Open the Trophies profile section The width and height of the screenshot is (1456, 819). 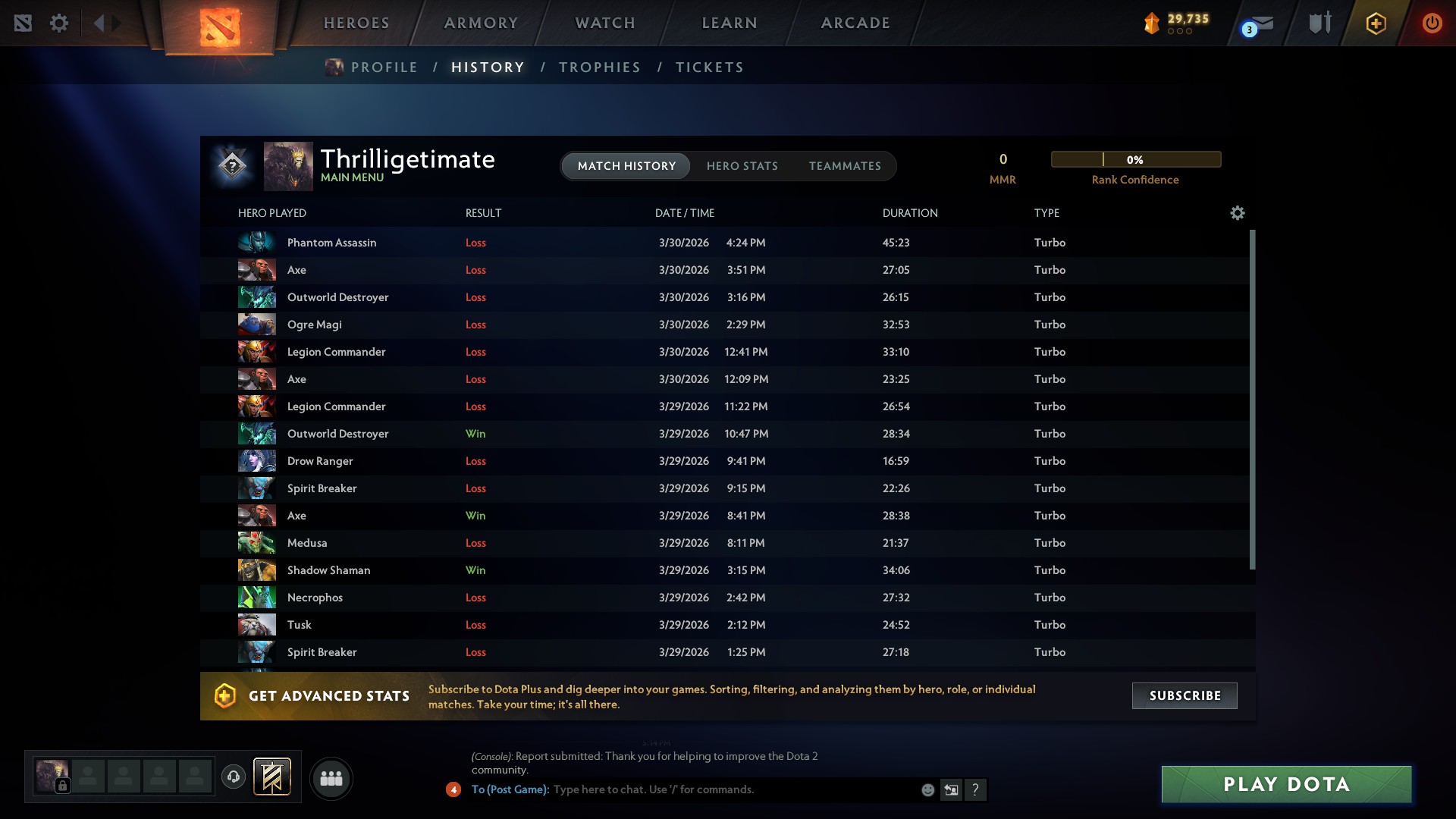(x=599, y=67)
